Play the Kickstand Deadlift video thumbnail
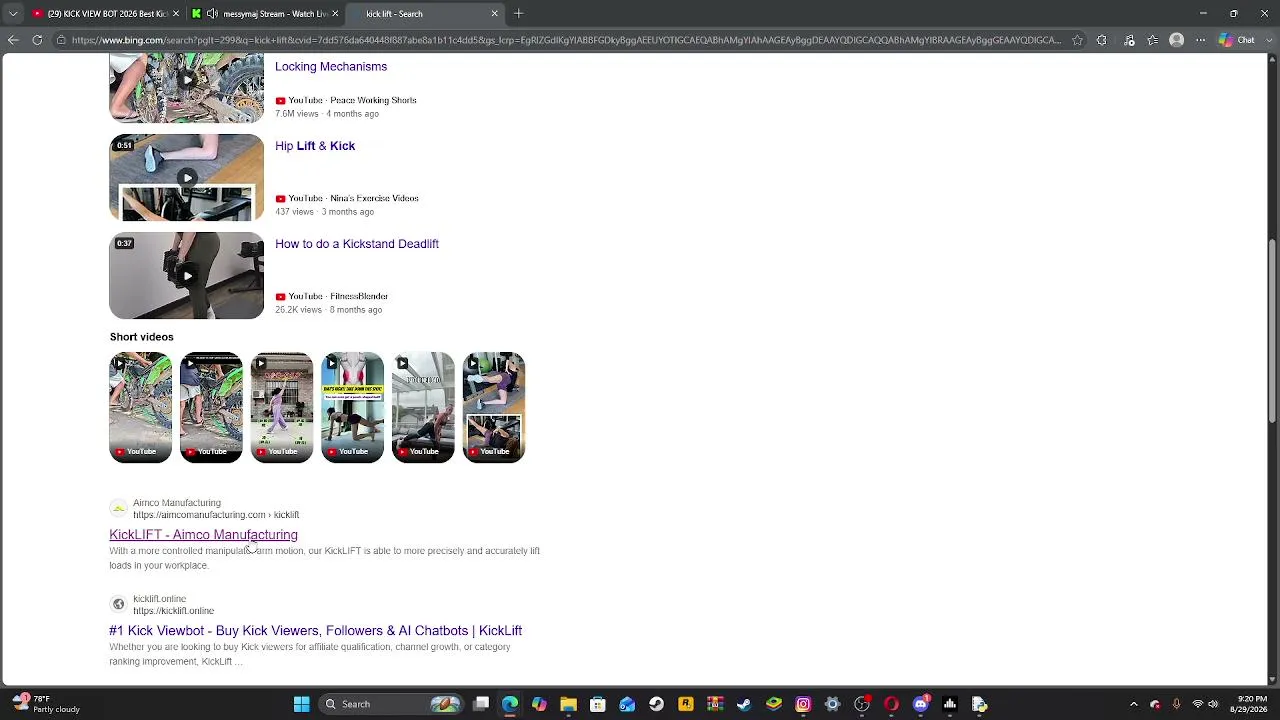1280x720 pixels. pyautogui.click(x=187, y=276)
